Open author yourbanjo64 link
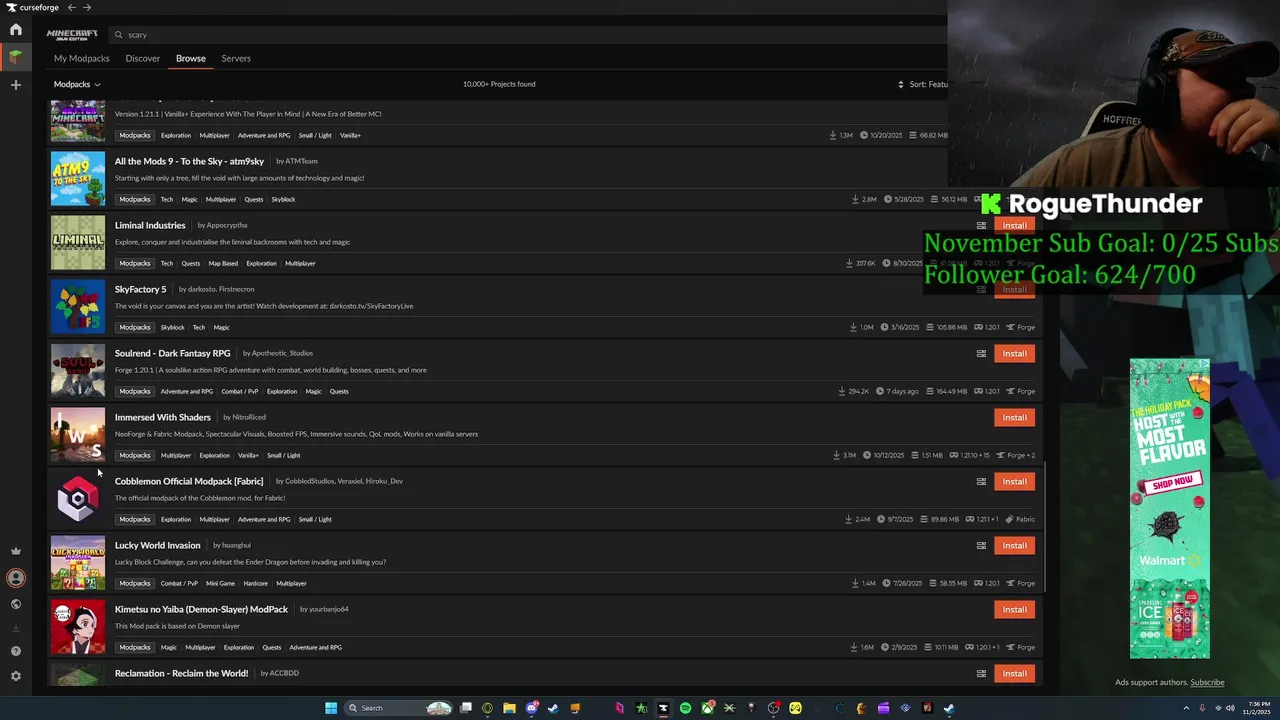The height and width of the screenshot is (720, 1280). pos(329,609)
